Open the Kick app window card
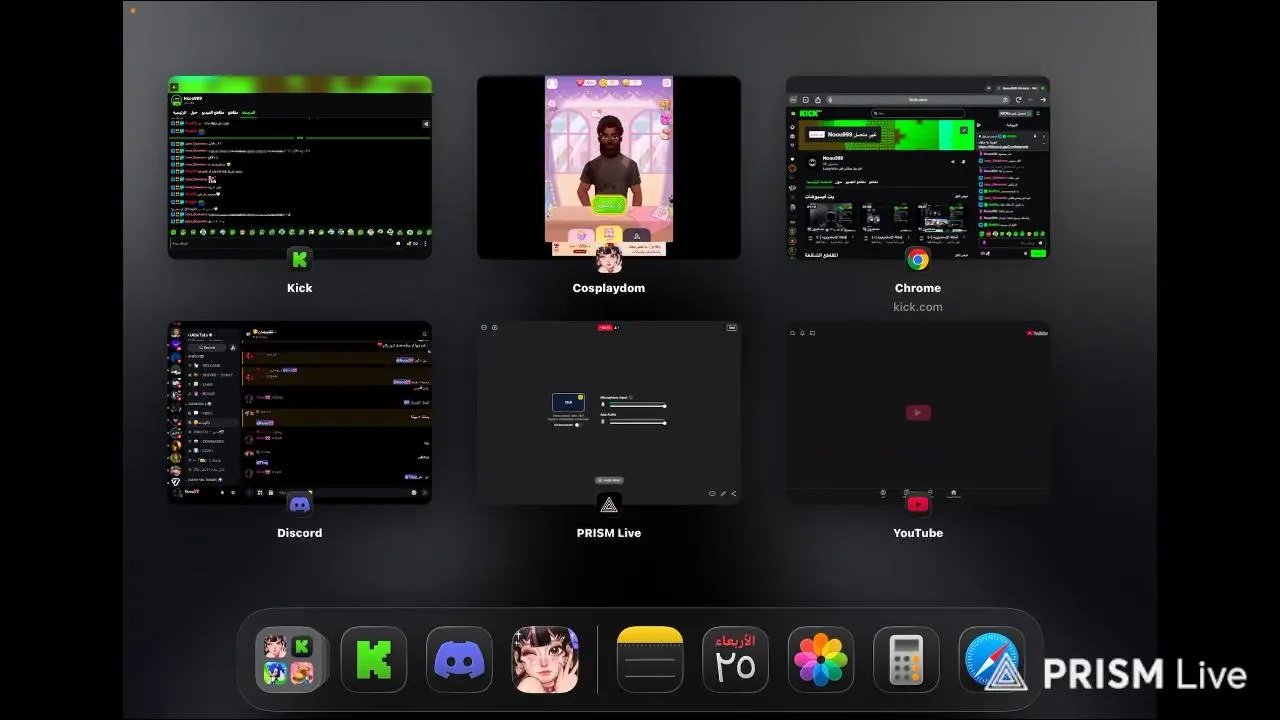This screenshot has height=720, width=1280. (300, 167)
